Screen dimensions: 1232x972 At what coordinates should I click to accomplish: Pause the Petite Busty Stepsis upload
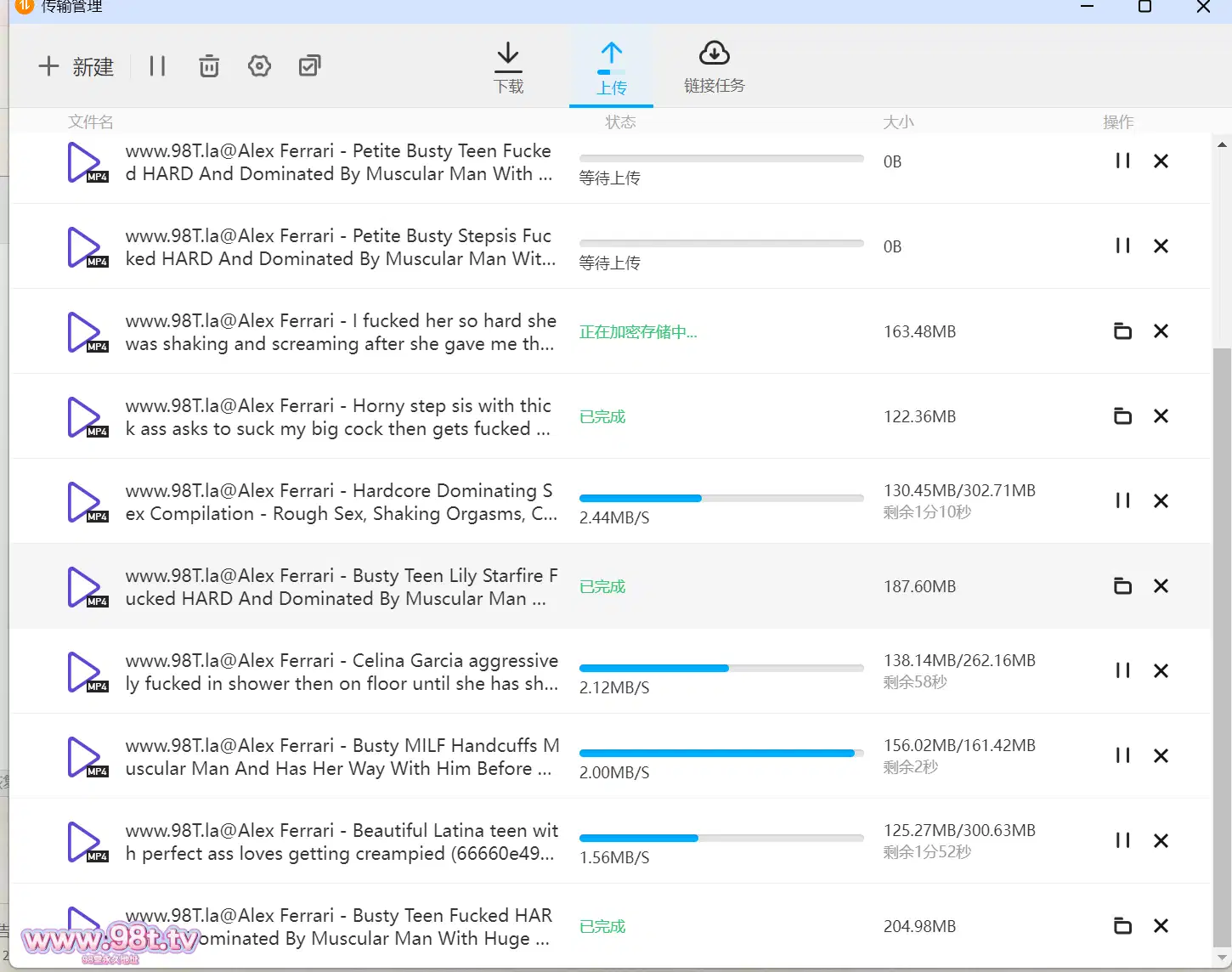(1122, 246)
